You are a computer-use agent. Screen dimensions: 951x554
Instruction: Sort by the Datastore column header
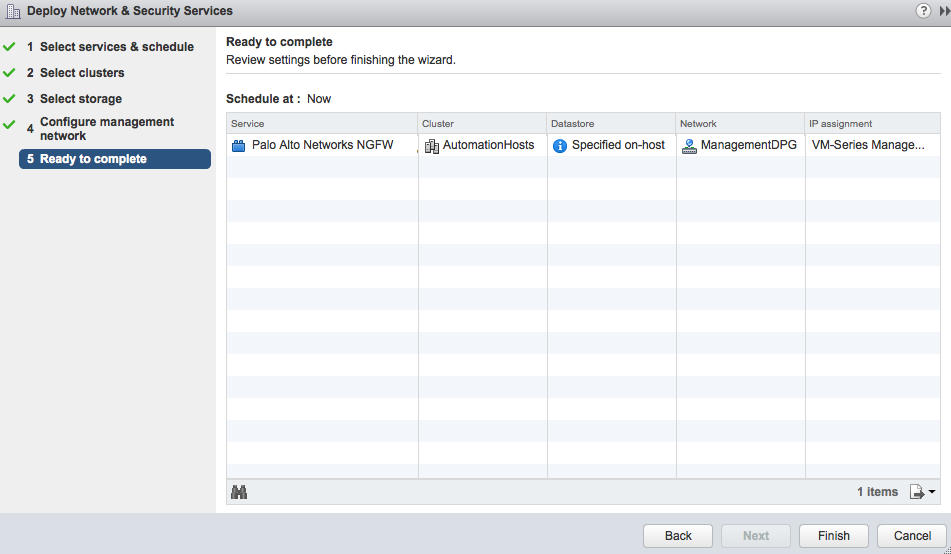click(x=611, y=123)
